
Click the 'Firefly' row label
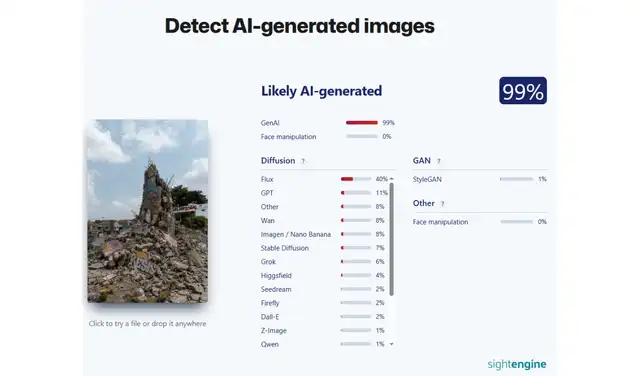pos(270,303)
